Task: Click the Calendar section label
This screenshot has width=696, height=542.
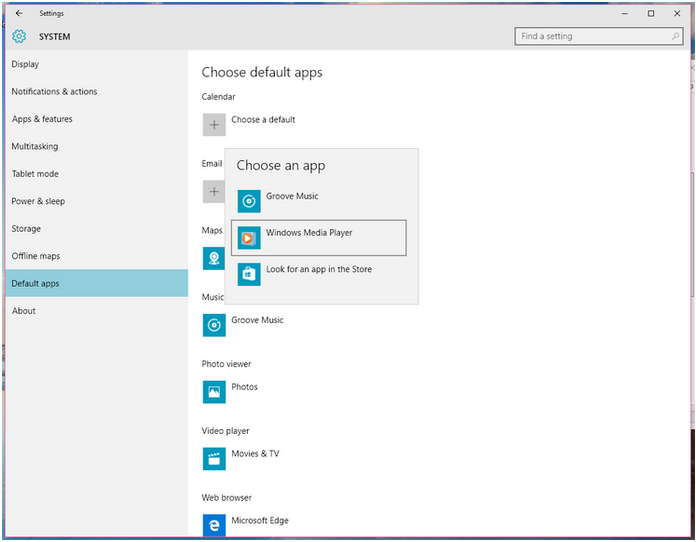Action: [x=218, y=97]
